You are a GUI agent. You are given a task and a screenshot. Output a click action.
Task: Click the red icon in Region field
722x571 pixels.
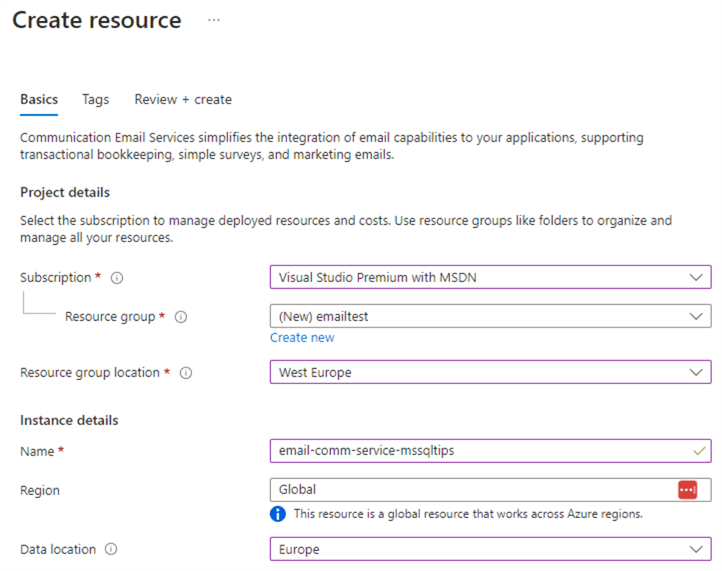click(x=687, y=490)
